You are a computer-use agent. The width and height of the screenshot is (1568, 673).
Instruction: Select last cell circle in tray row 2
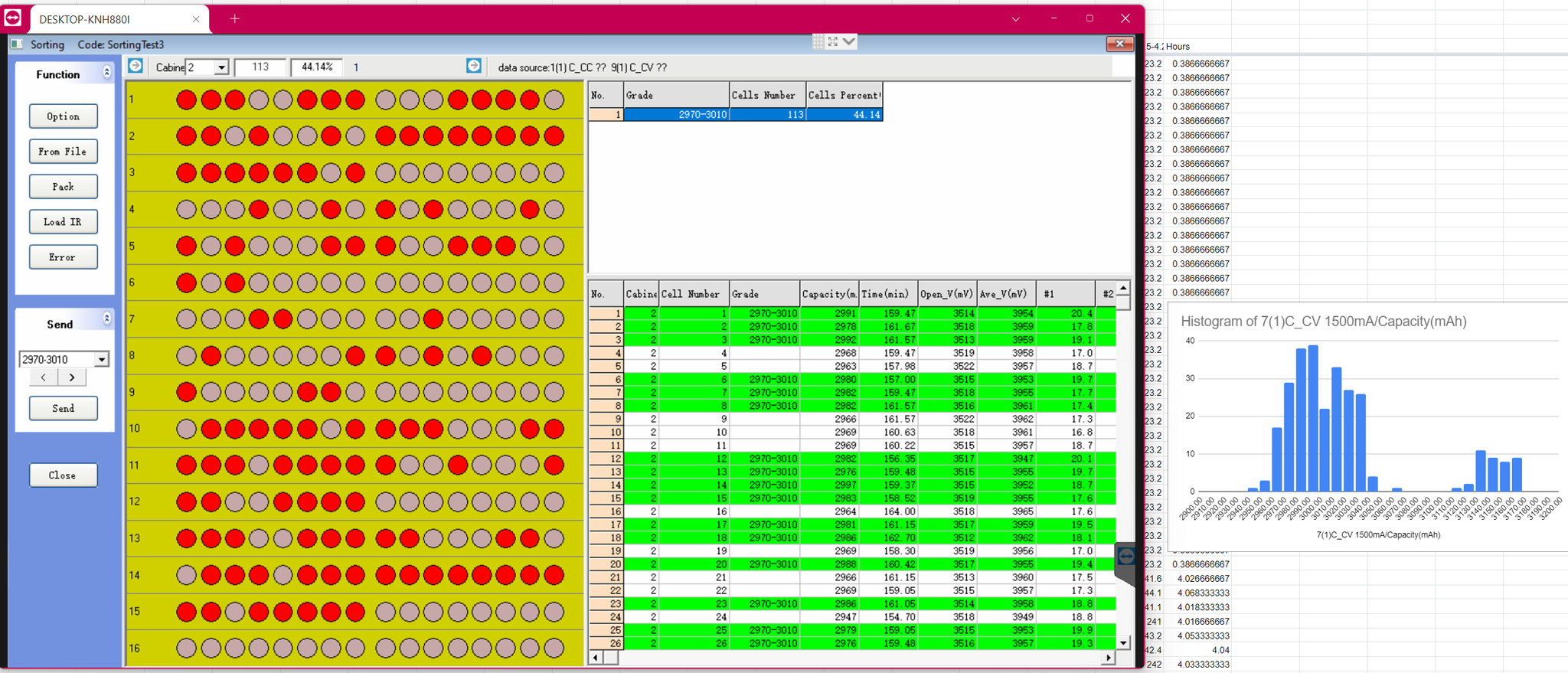tap(554, 136)
